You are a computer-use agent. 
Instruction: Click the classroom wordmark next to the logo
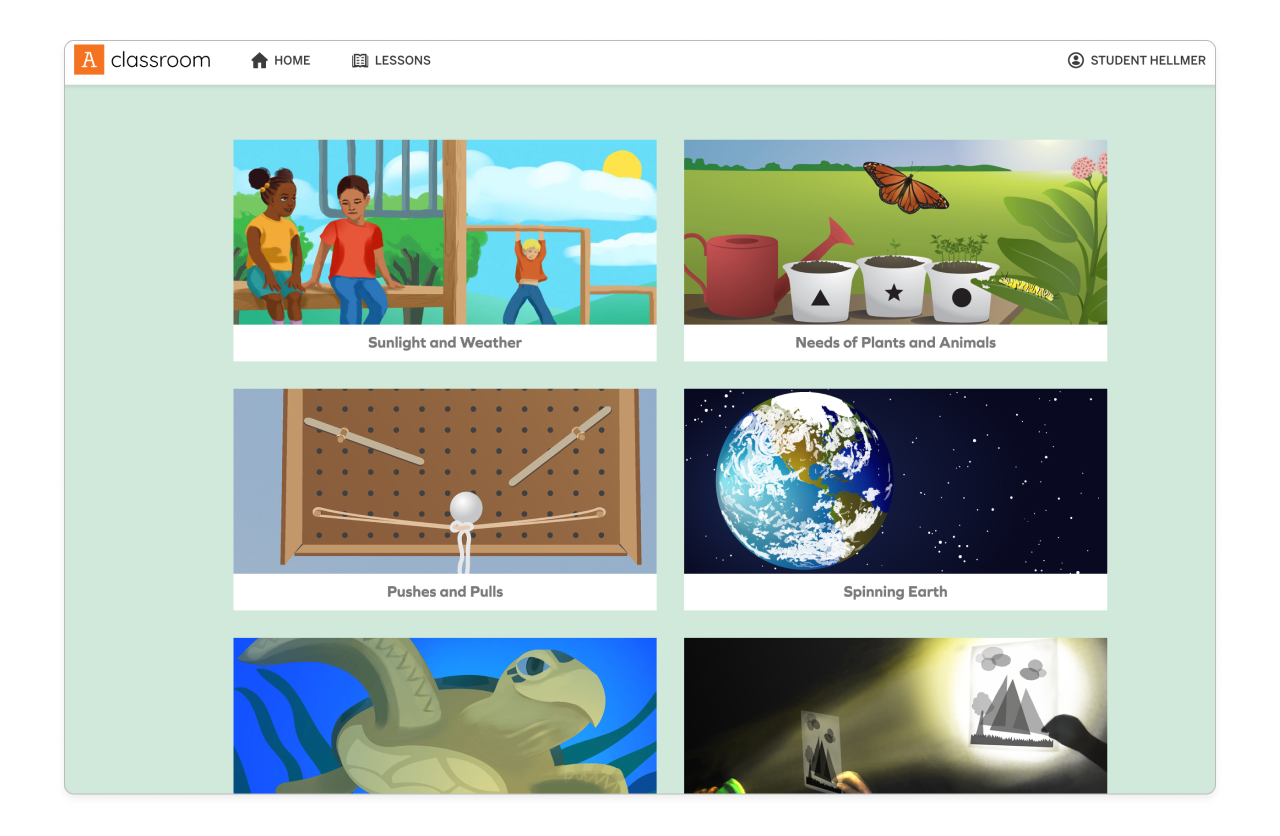160,60
